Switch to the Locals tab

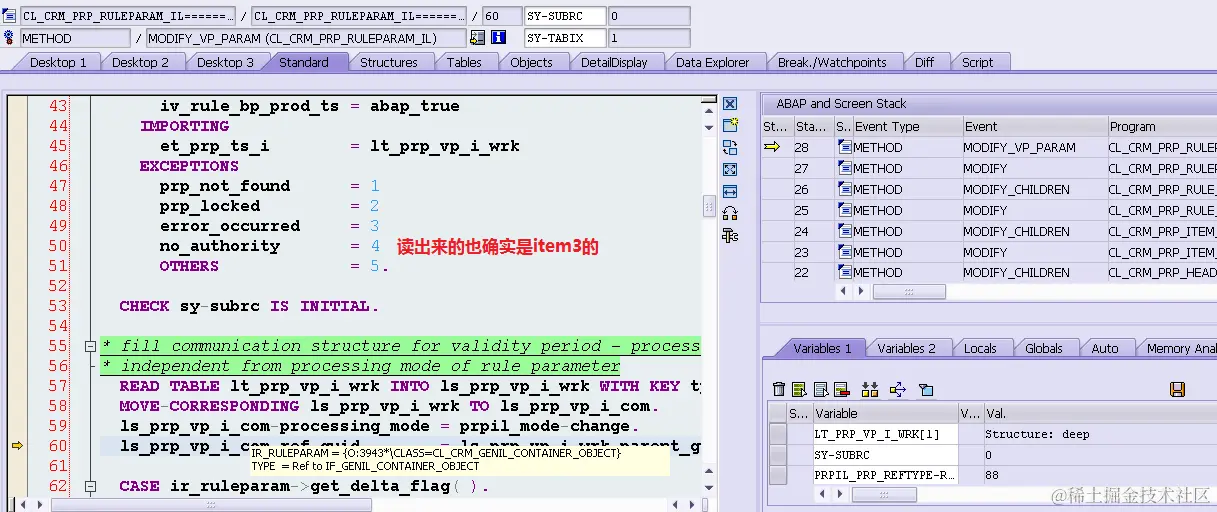point(980,348)
